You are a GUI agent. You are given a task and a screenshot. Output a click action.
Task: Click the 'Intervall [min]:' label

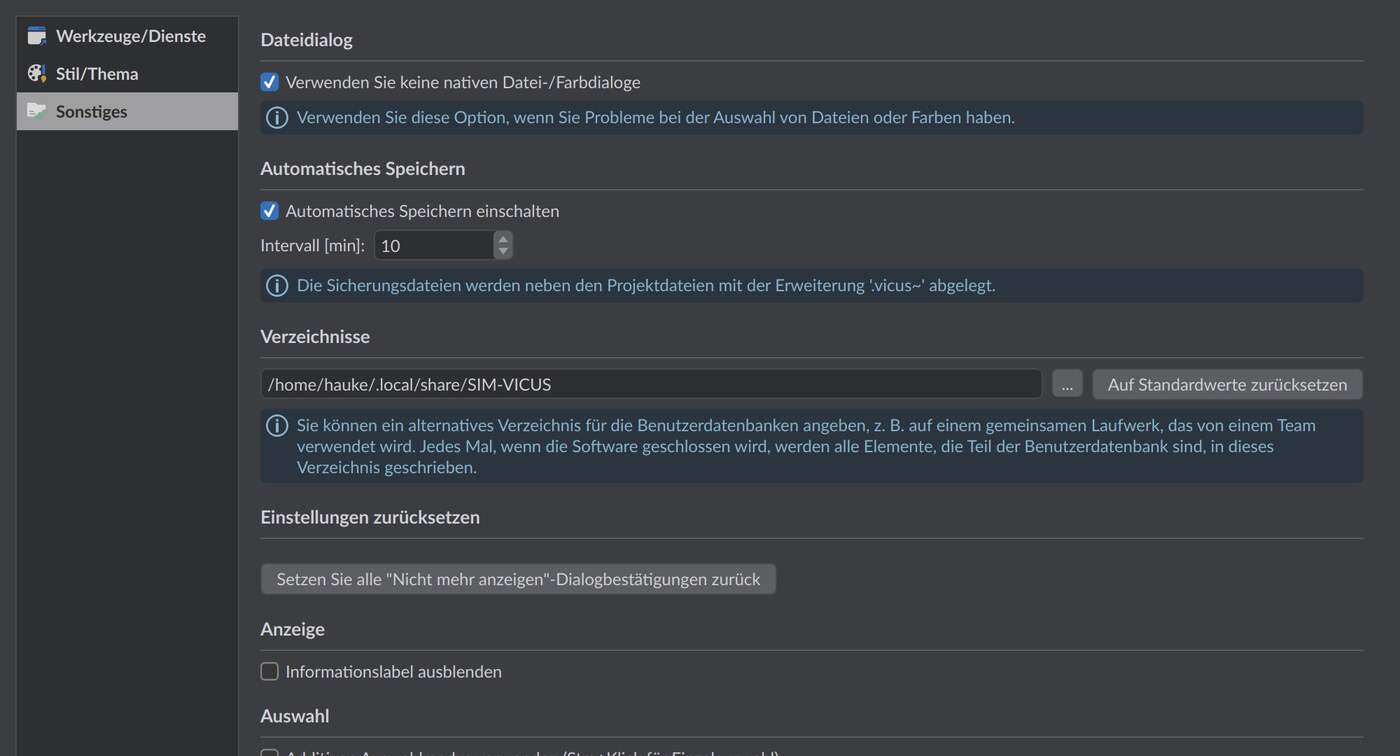pos(312,246)
